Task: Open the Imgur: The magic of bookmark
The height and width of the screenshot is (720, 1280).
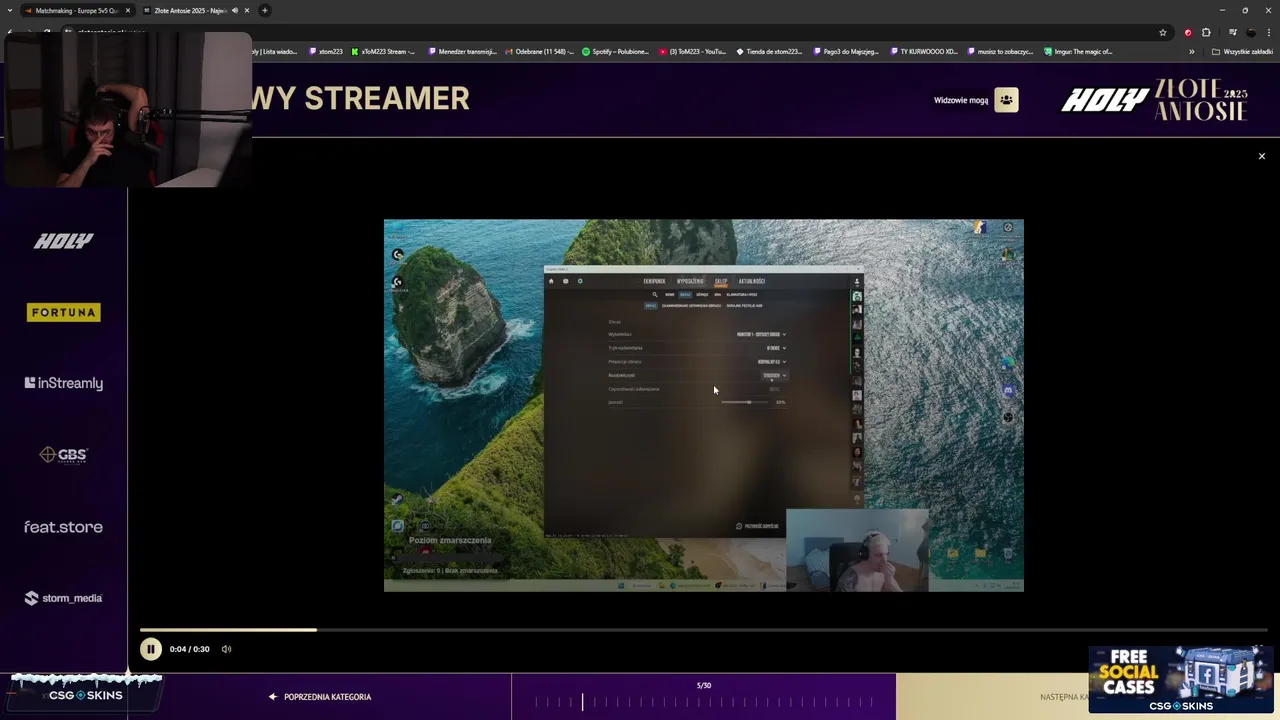Action: pos(1078,51)
